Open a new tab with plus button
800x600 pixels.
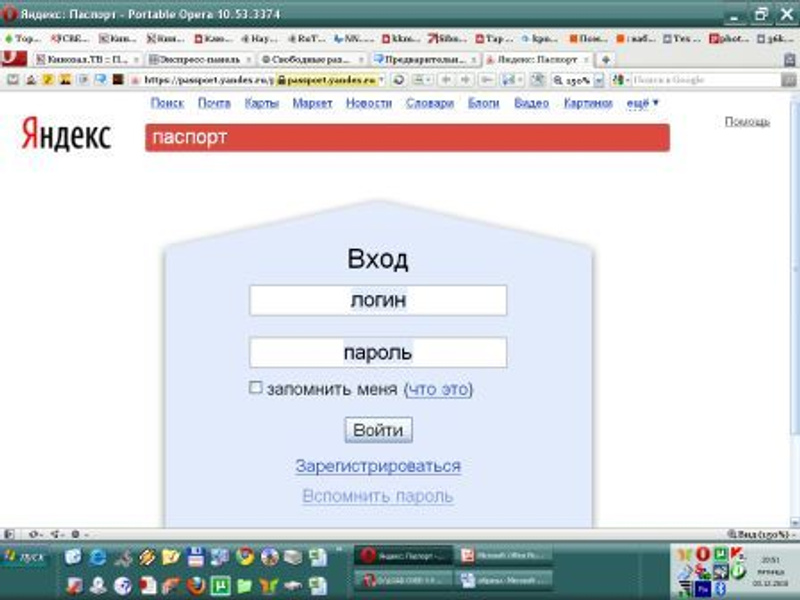pyautogui.click(x=606, y=60)
